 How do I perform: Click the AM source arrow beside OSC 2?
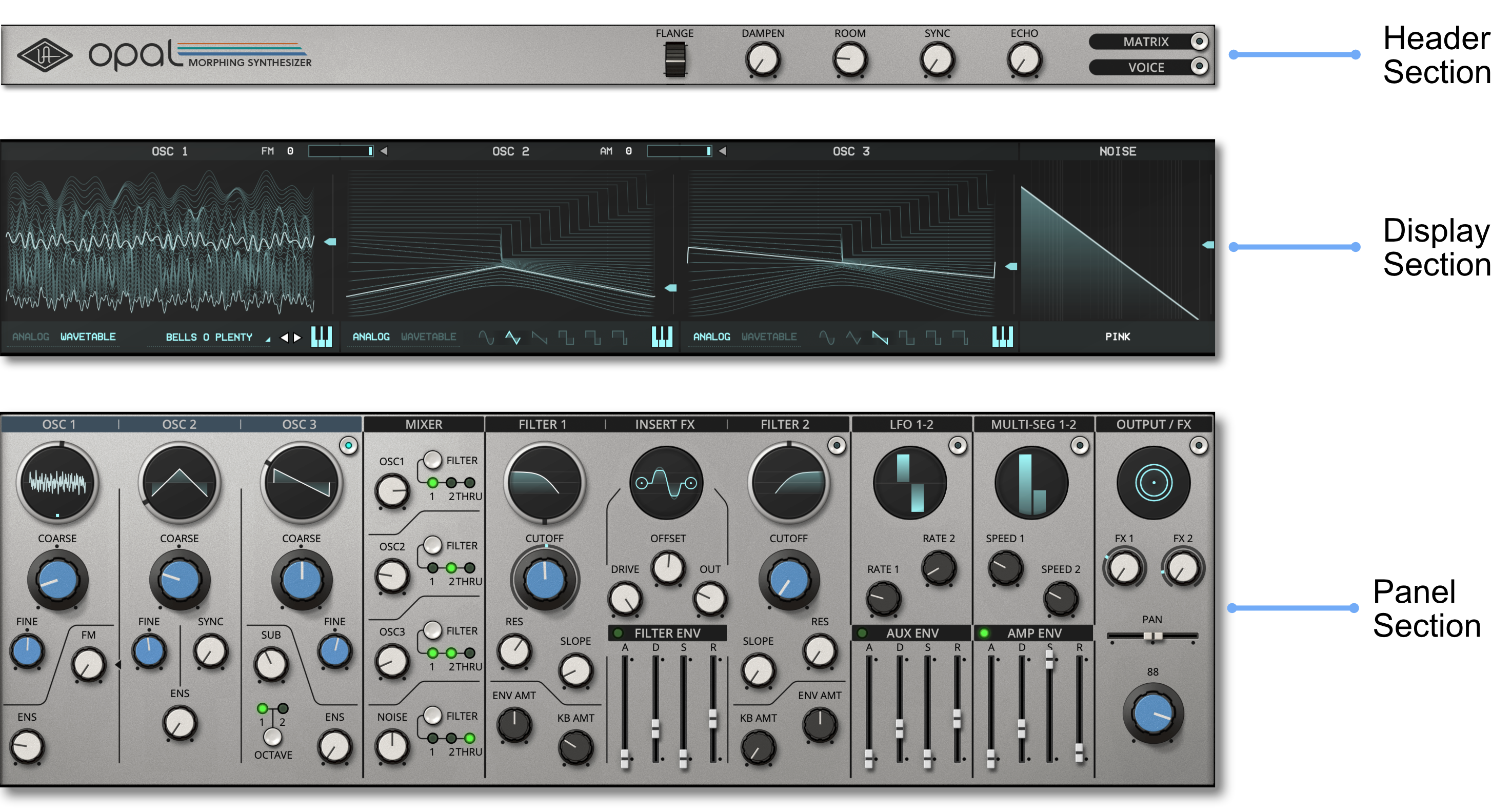[723, 151]
